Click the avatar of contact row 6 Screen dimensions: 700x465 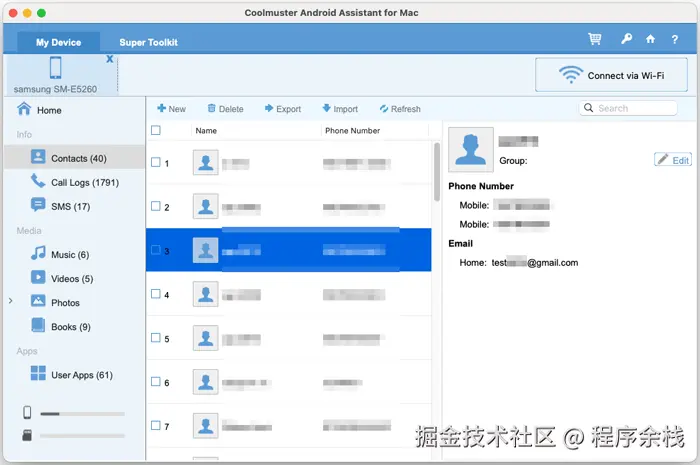pyautogui.click(x=205, y=382)
